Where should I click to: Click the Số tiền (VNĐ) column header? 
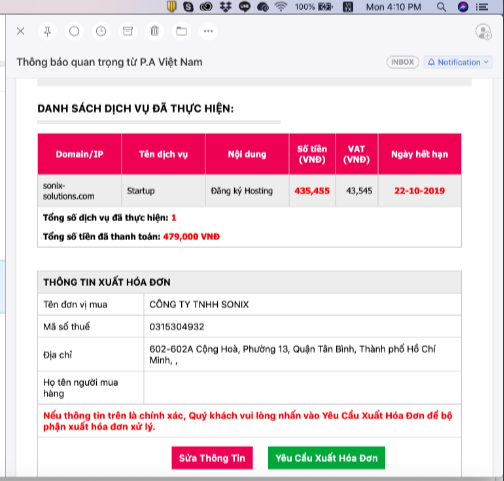(312, 154)
